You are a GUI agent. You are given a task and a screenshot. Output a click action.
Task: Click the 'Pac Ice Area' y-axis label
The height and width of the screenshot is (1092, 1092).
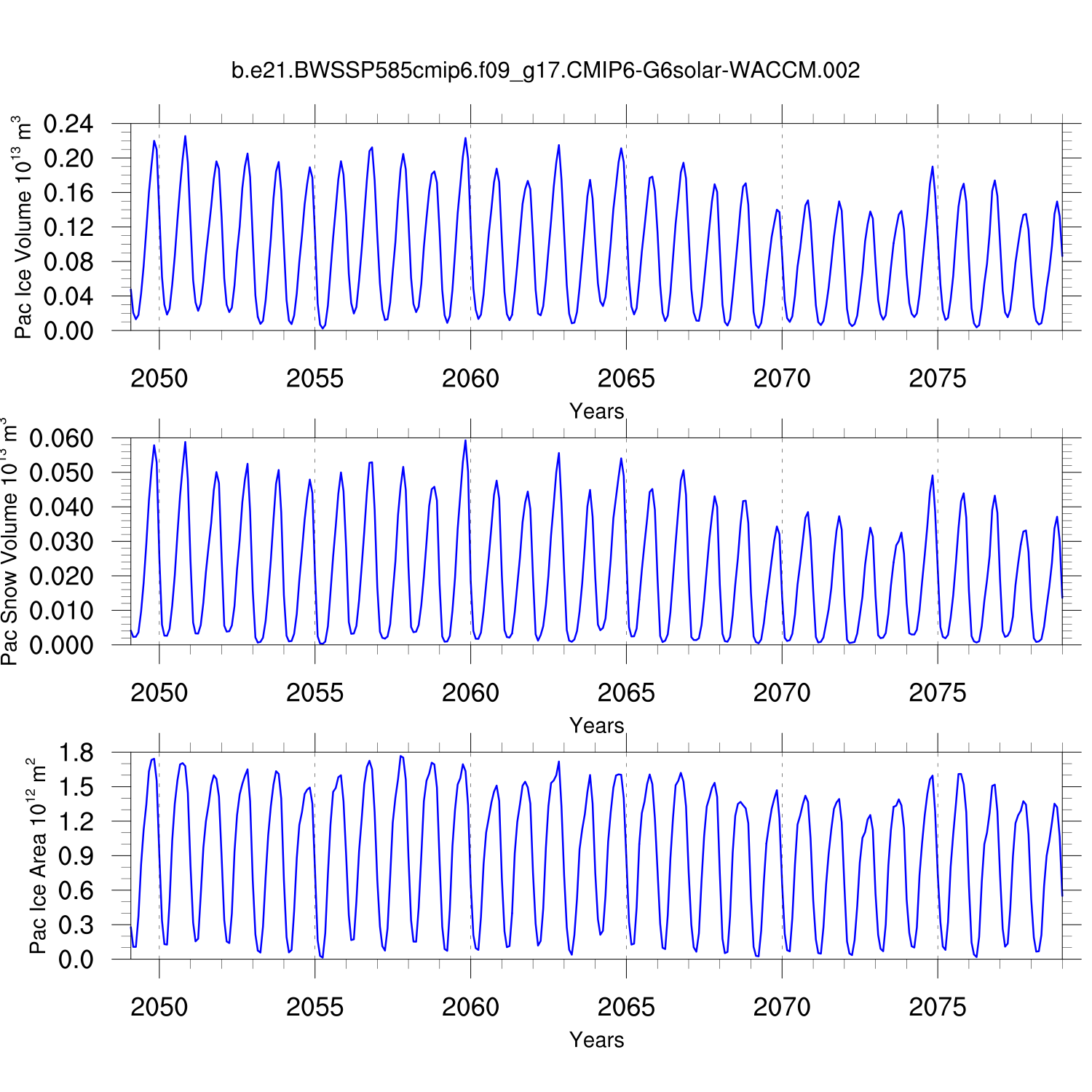click(37, 856)
